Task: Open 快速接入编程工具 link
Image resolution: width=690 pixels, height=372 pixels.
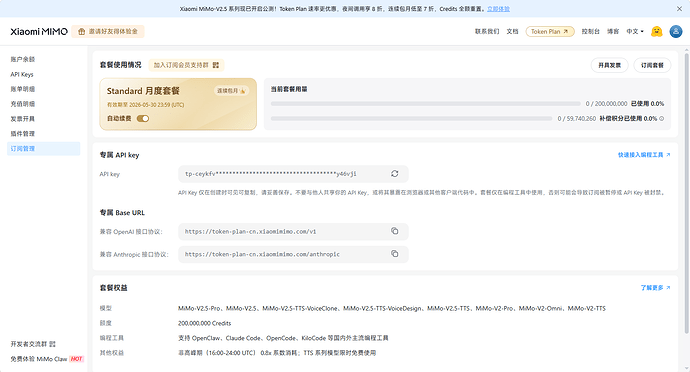Action: point(644,155)
